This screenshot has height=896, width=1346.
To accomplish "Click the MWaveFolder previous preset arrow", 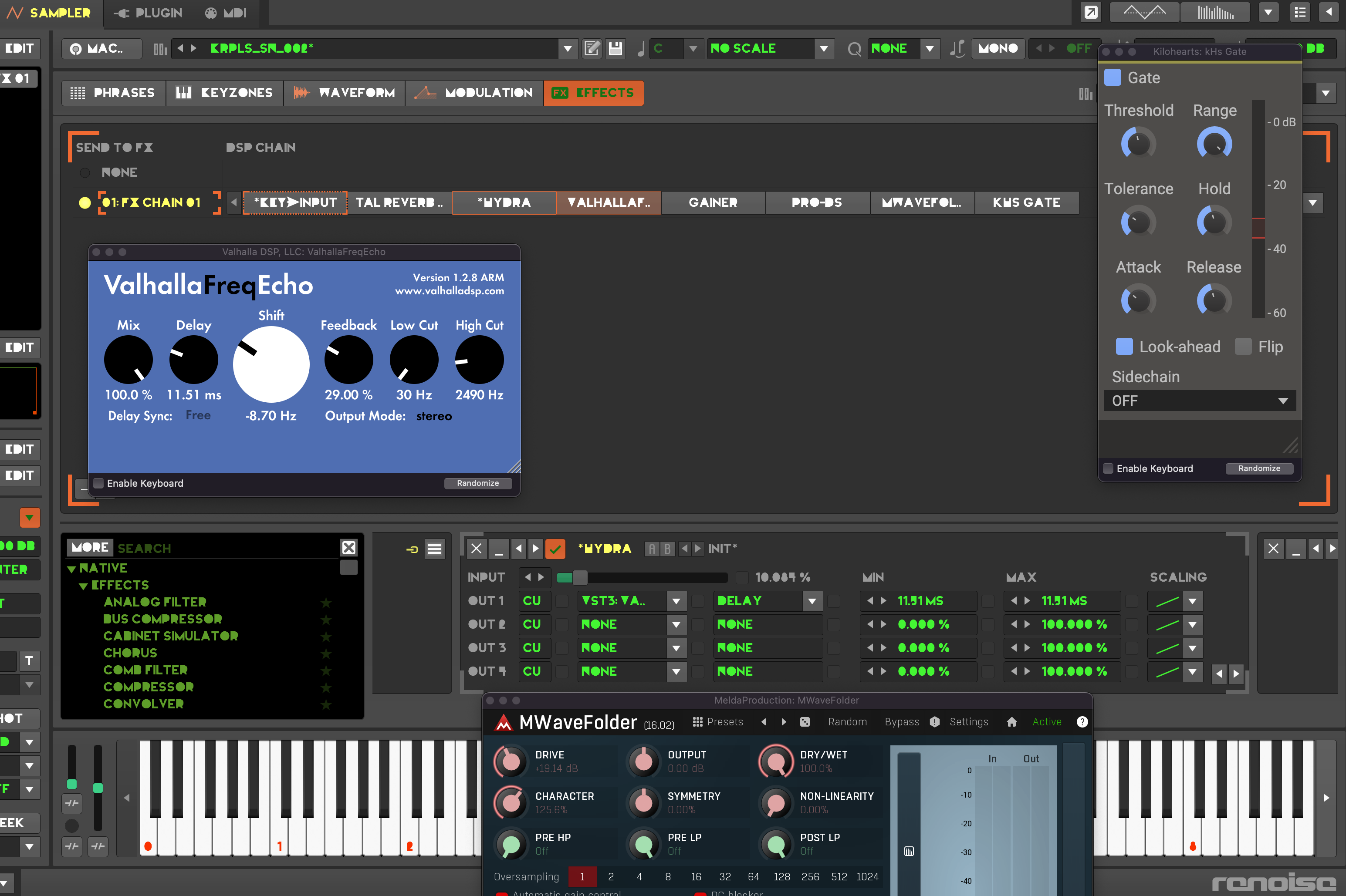I will pyautogui.click(x=764, y=722).
